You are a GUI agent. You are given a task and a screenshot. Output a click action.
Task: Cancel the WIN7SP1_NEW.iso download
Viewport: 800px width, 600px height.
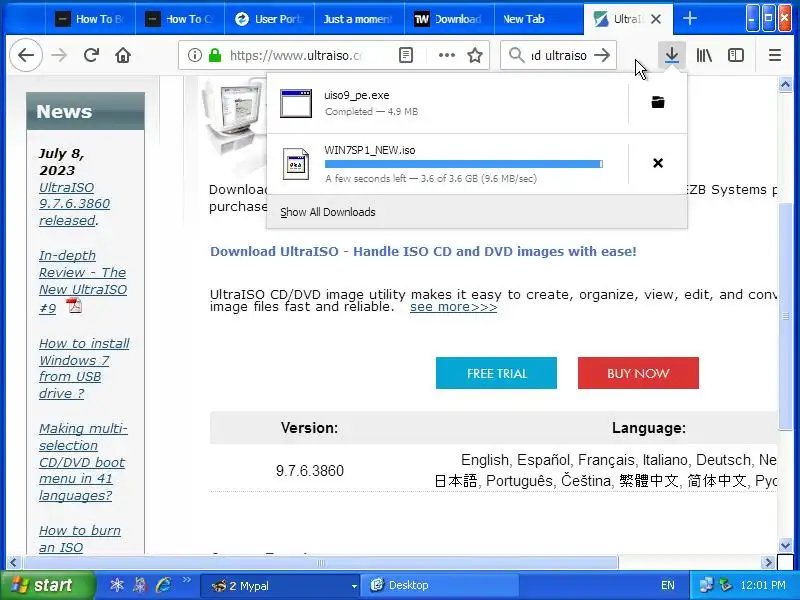pyautogui.click(x=658, y=163)
